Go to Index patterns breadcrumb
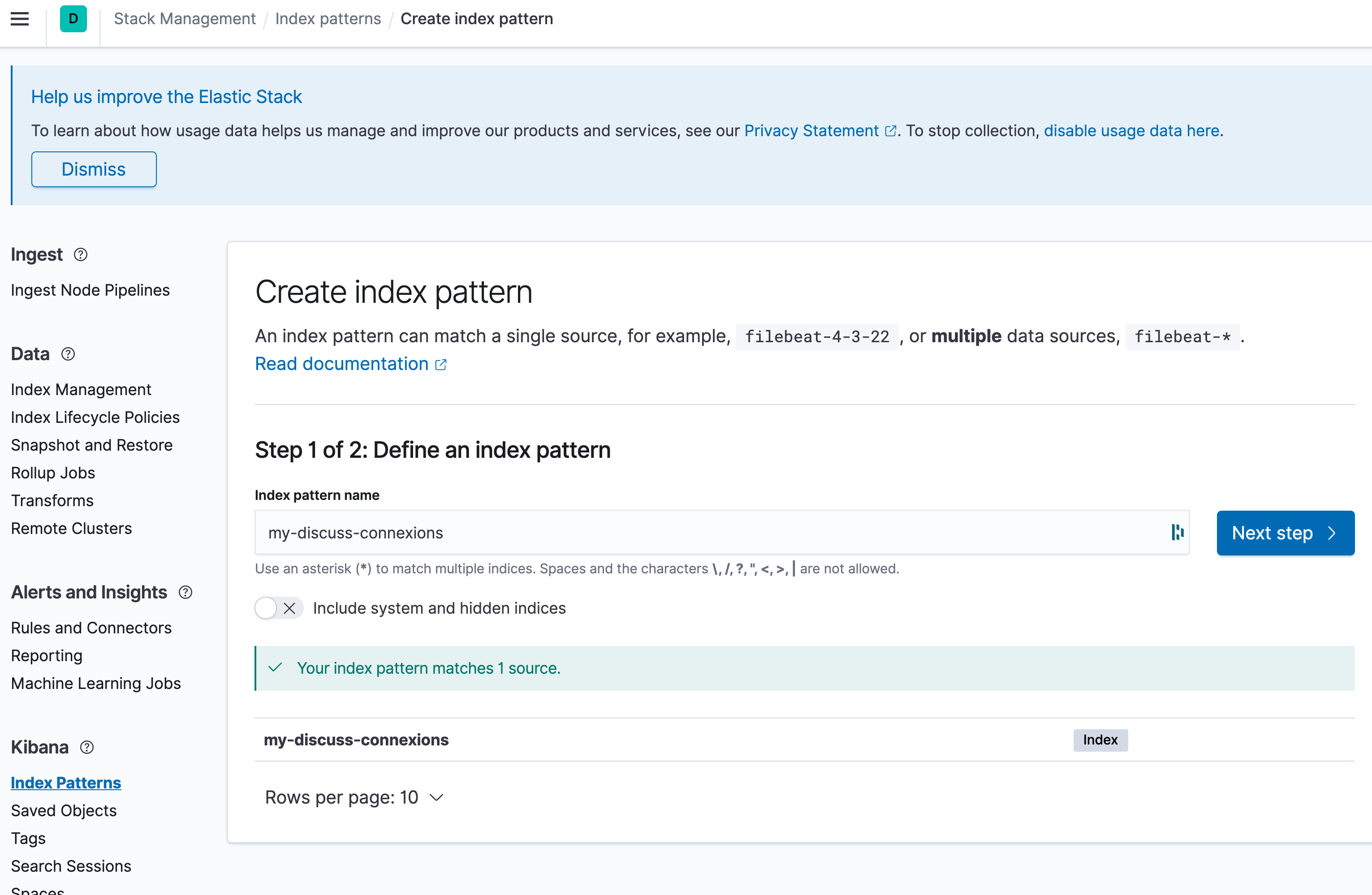1372x895 pixels. click(328, 19)
